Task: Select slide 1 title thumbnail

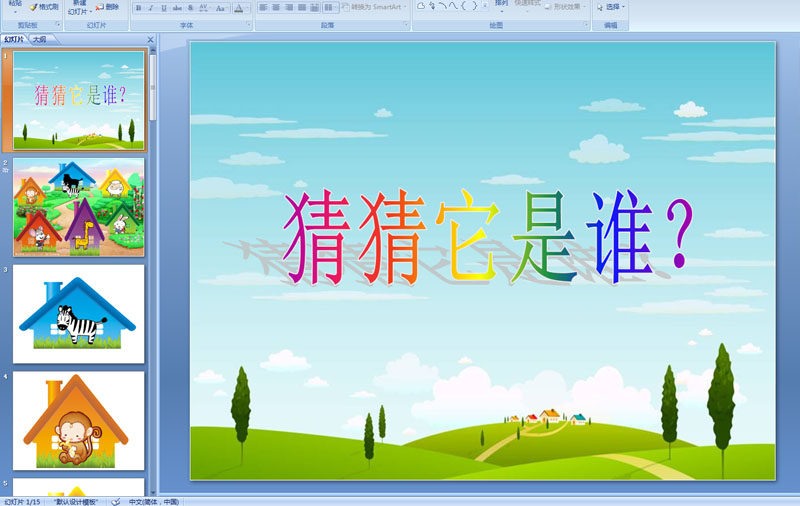Action: pos(79,100)
